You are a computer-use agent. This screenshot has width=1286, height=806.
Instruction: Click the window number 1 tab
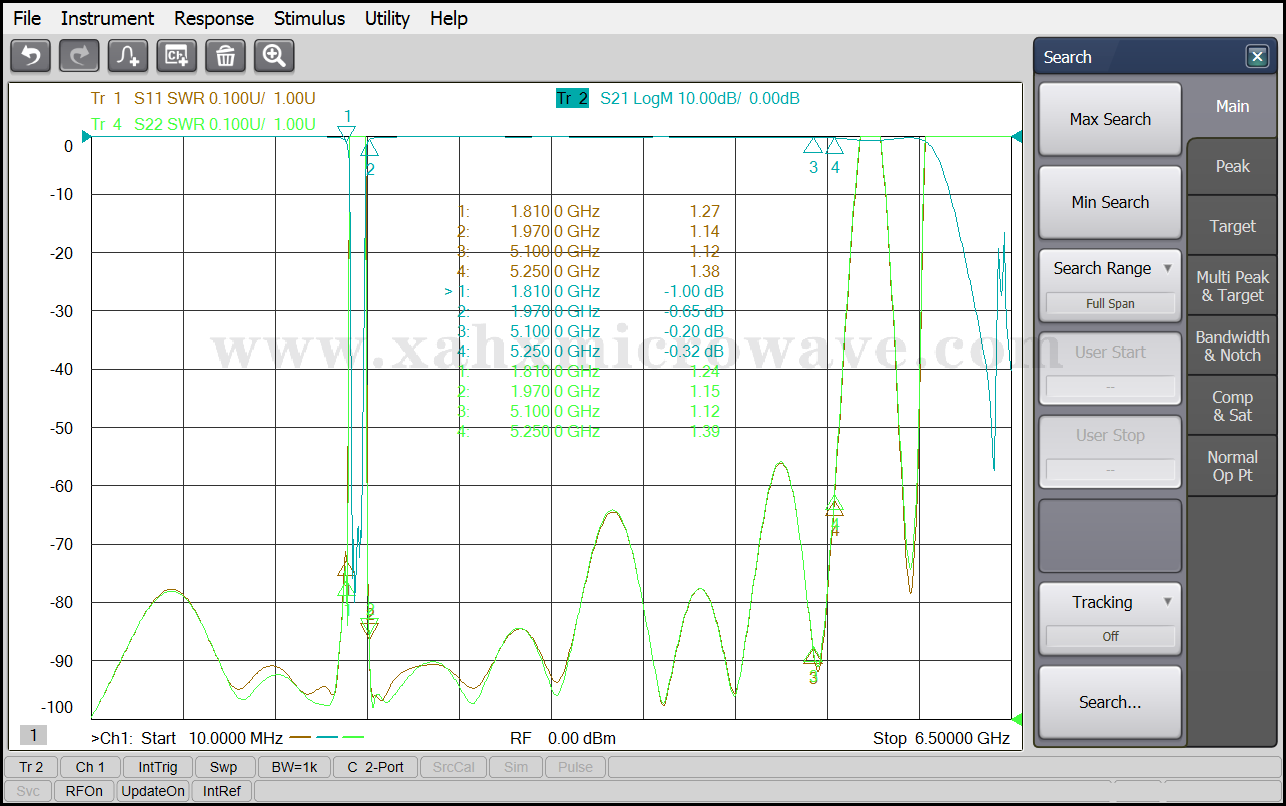[33, 736]
